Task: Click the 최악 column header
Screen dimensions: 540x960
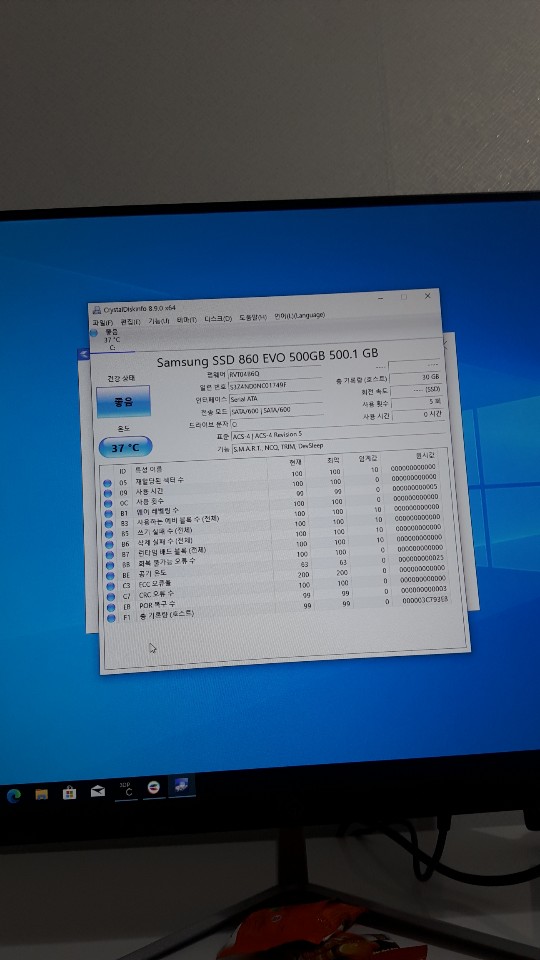Action: pyautogui.click(x=334, y=459)
